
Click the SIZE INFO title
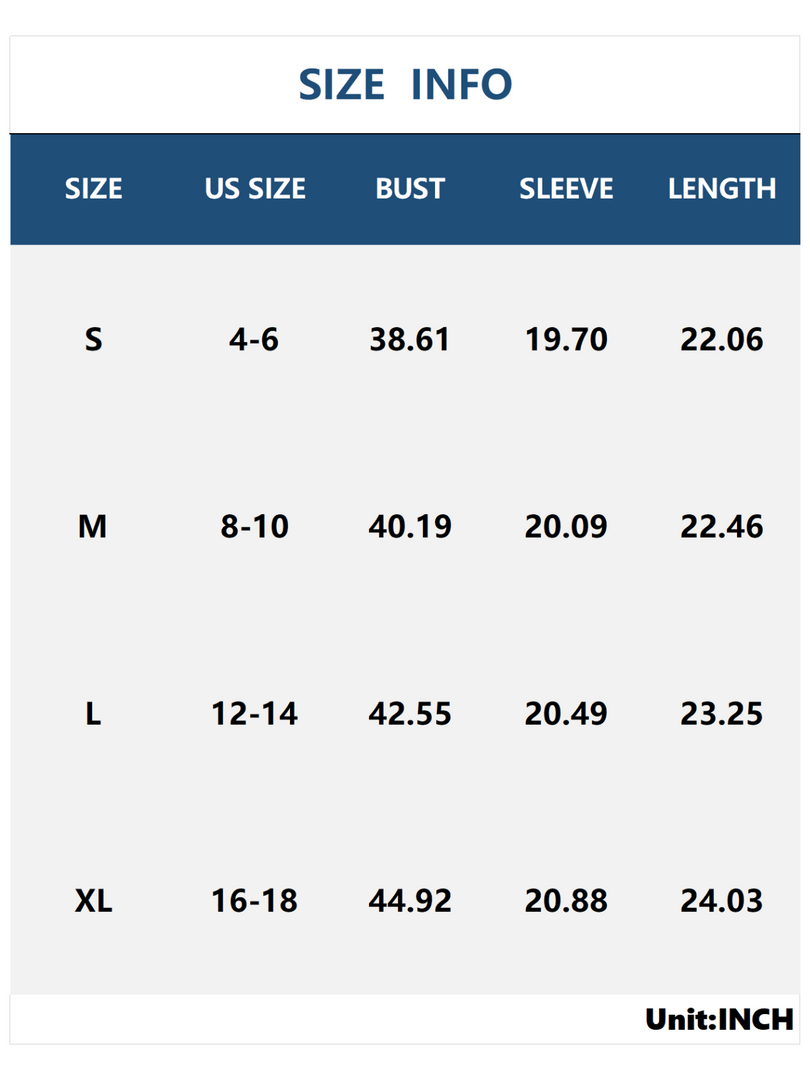[405, 84]
